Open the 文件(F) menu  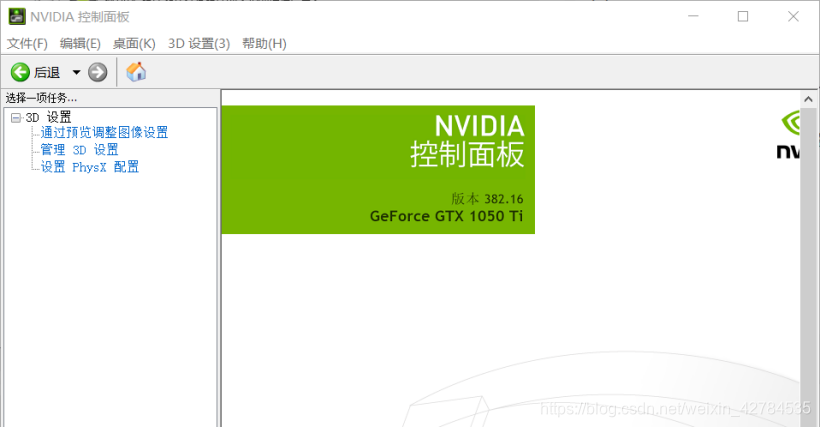pyautogui.click(x=27, y=43)
